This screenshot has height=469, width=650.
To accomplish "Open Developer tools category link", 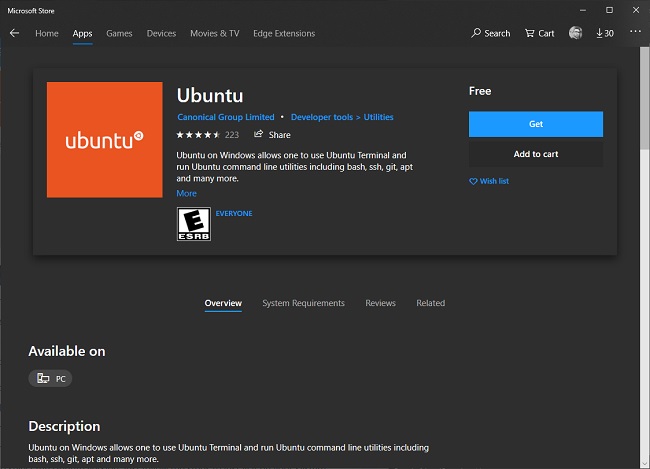I will tap(322, 117).
